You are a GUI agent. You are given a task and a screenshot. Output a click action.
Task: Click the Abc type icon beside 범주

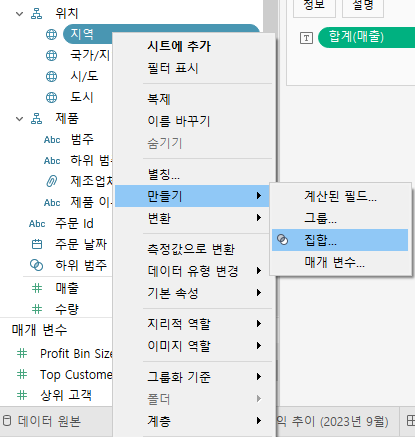(x=52, y=140)
